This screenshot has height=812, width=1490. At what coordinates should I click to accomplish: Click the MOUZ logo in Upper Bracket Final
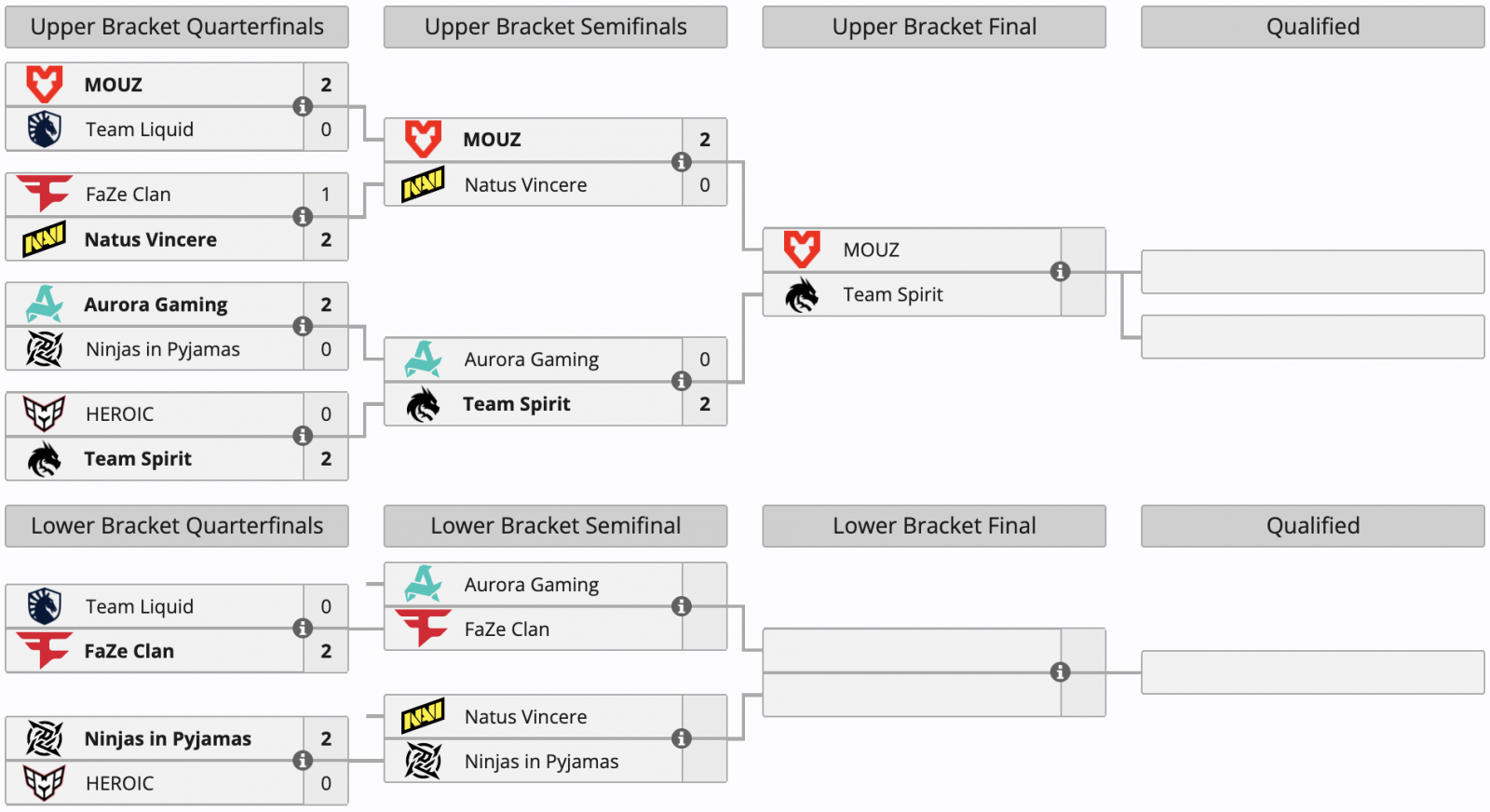802,249
